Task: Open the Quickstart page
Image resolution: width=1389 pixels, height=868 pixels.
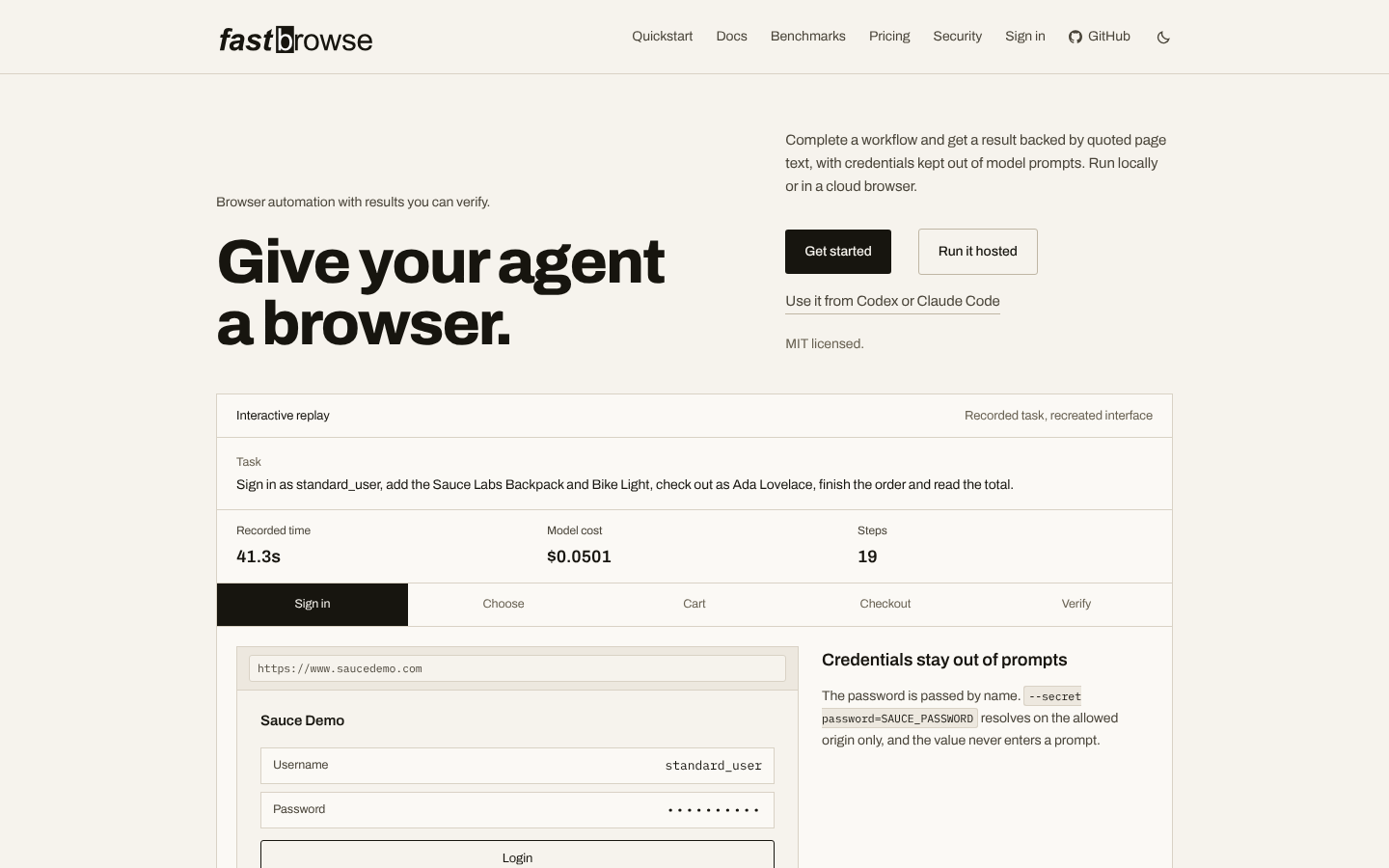Action: (662, 37)
